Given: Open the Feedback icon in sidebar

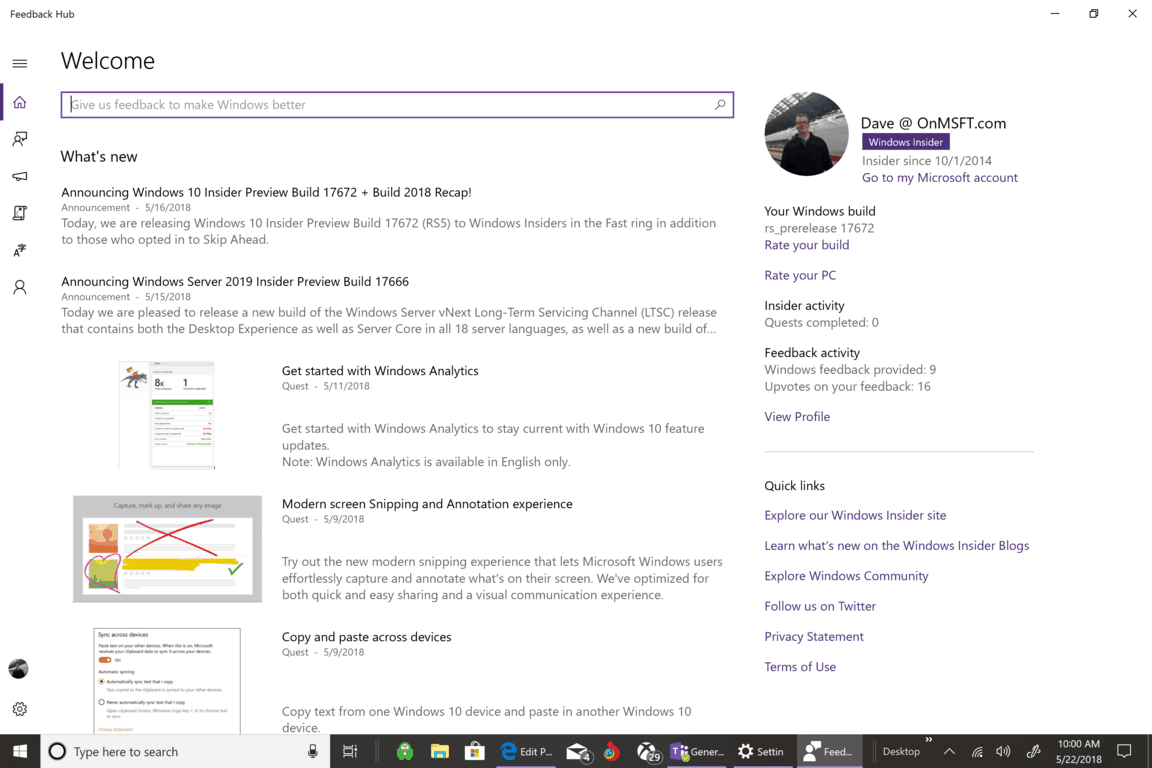Looking at the screenshot, I should (x=20, y=139).
